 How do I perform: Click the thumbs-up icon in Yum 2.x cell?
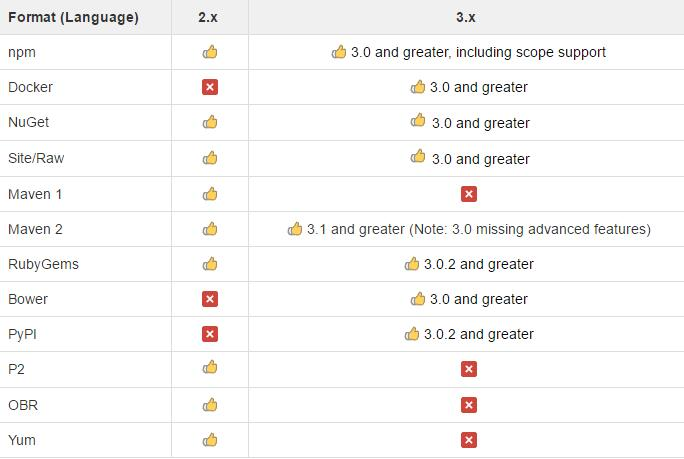click(210, 440)
